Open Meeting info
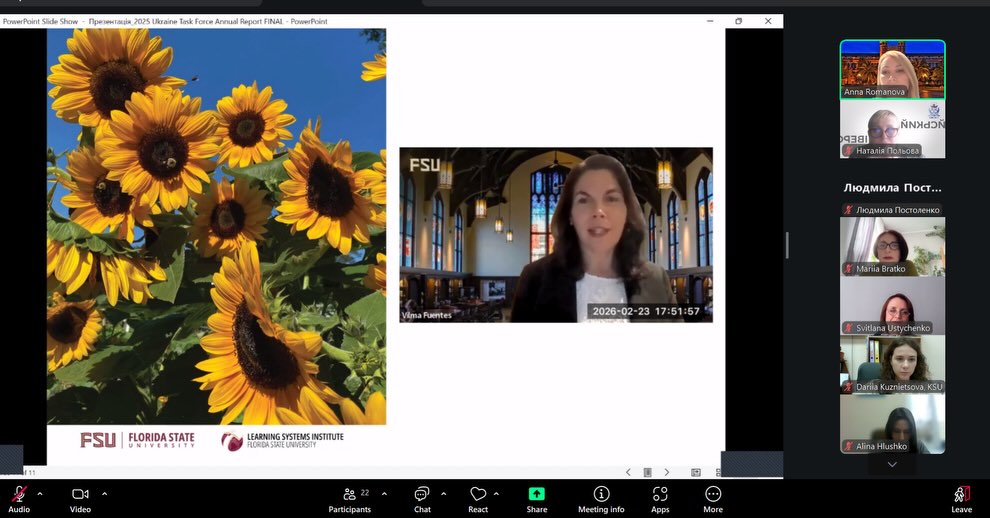This screenshot has height=518, width=990. 601,495
